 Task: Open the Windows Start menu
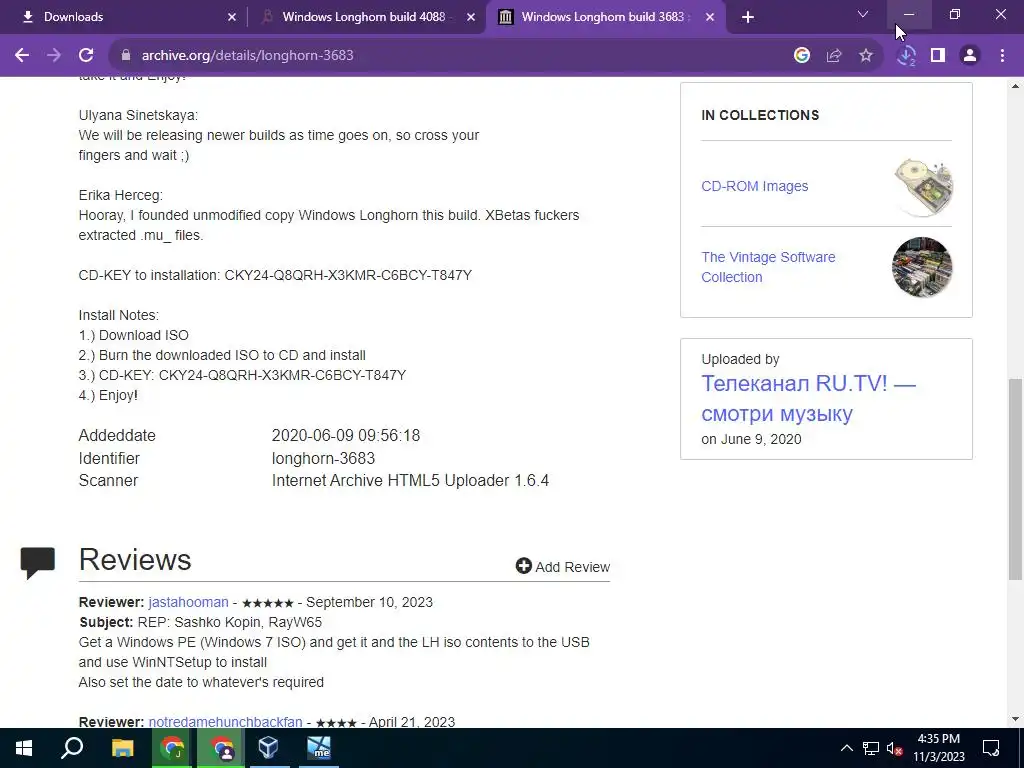tap(24, 748)
